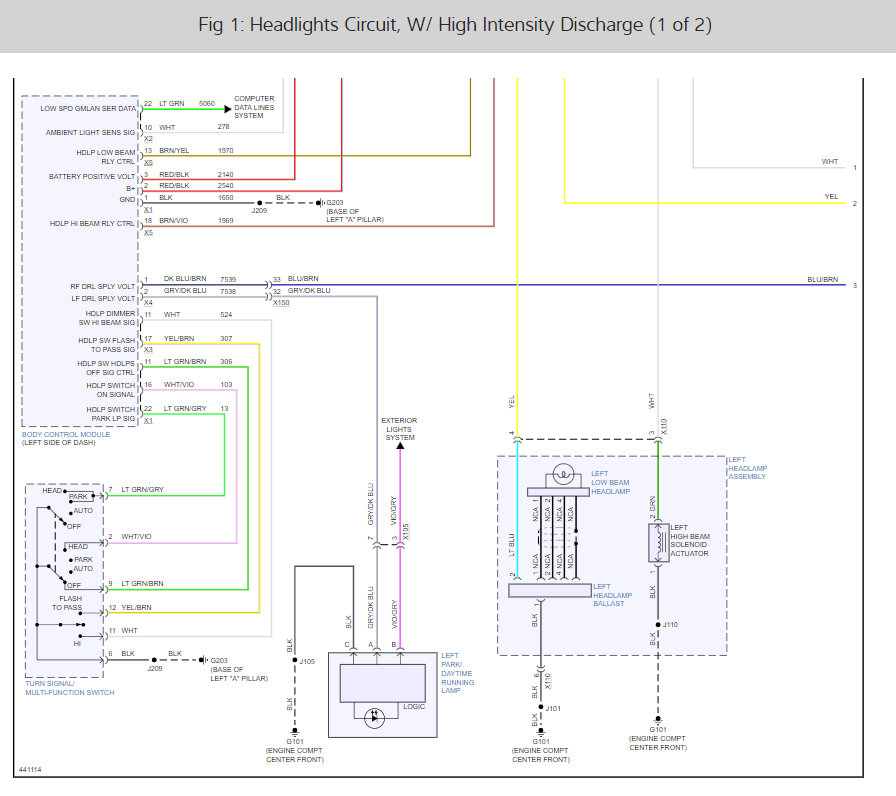Click 'BRN/VIO' wire color label
This screenshot has height=796, width=896.
(174, 221)
